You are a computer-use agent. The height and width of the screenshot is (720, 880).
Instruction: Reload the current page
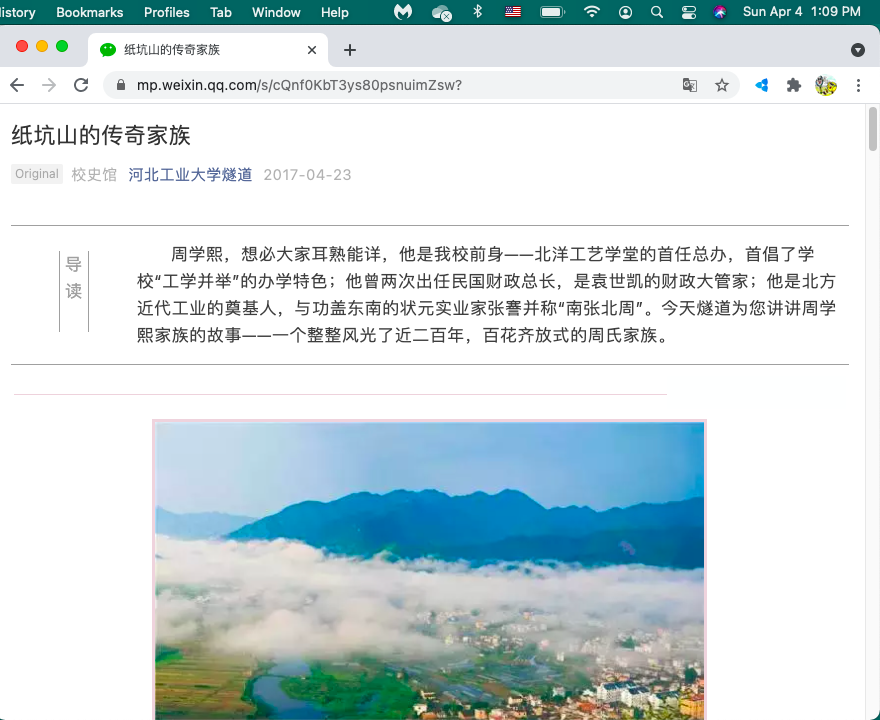tap(81, 85)
